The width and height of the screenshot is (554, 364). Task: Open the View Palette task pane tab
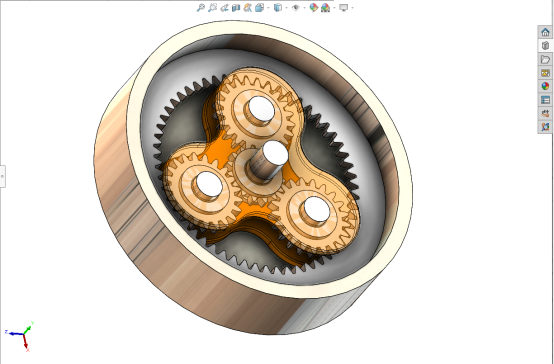545,73
